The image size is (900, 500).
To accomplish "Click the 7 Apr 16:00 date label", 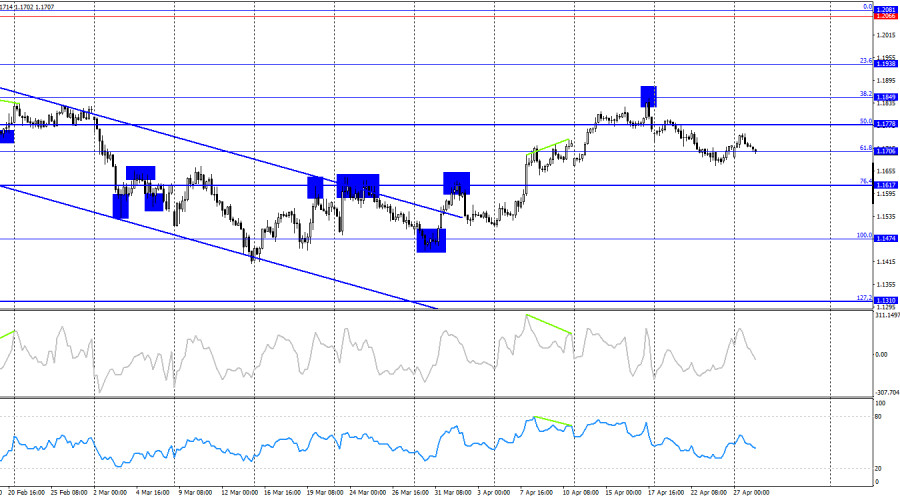I will (x=537, y=493).
